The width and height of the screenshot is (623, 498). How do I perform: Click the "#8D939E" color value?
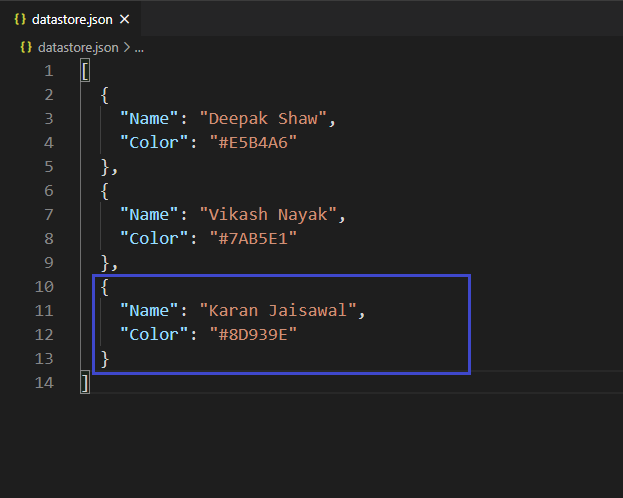253,335
